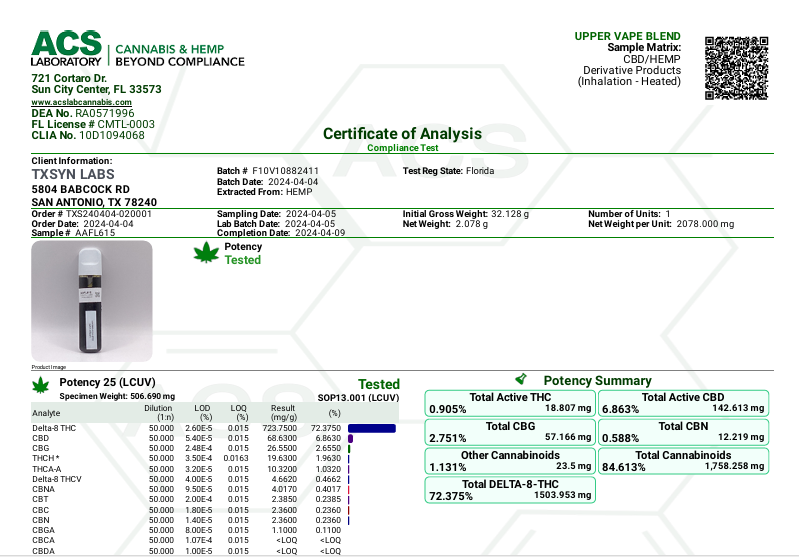This screenshot has width=799, height=557.
Task: Click order number TXS240404-020001
Action: (109, 214)
